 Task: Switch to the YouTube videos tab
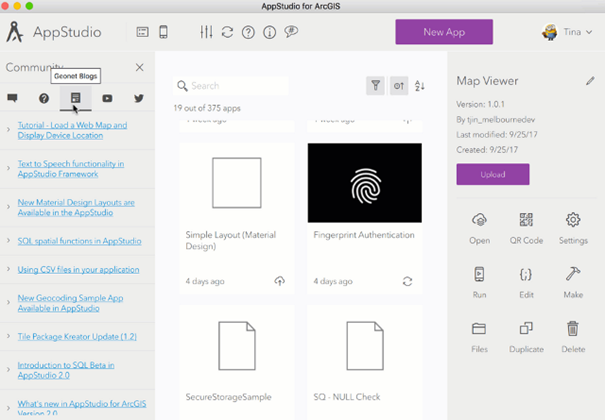[x=107, y=98]
